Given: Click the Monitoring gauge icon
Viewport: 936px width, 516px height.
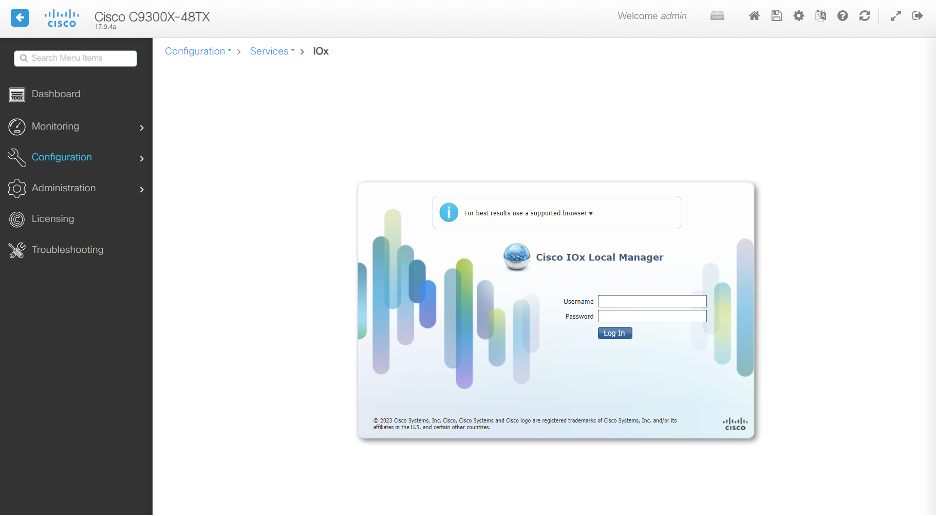Looking at the screenshot, I should coord(17,126).
